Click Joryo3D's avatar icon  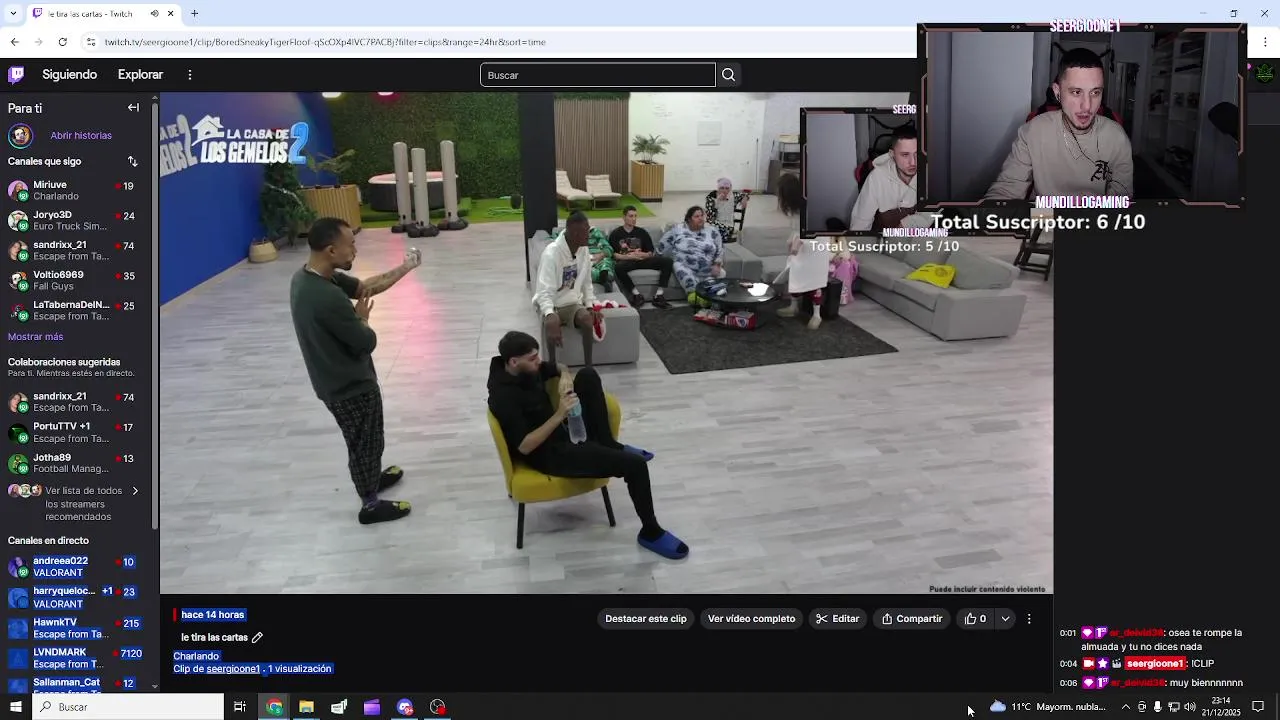click(x=18, y=221)
